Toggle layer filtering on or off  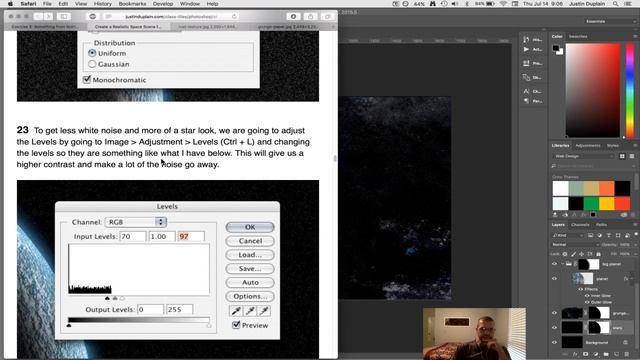636,235
